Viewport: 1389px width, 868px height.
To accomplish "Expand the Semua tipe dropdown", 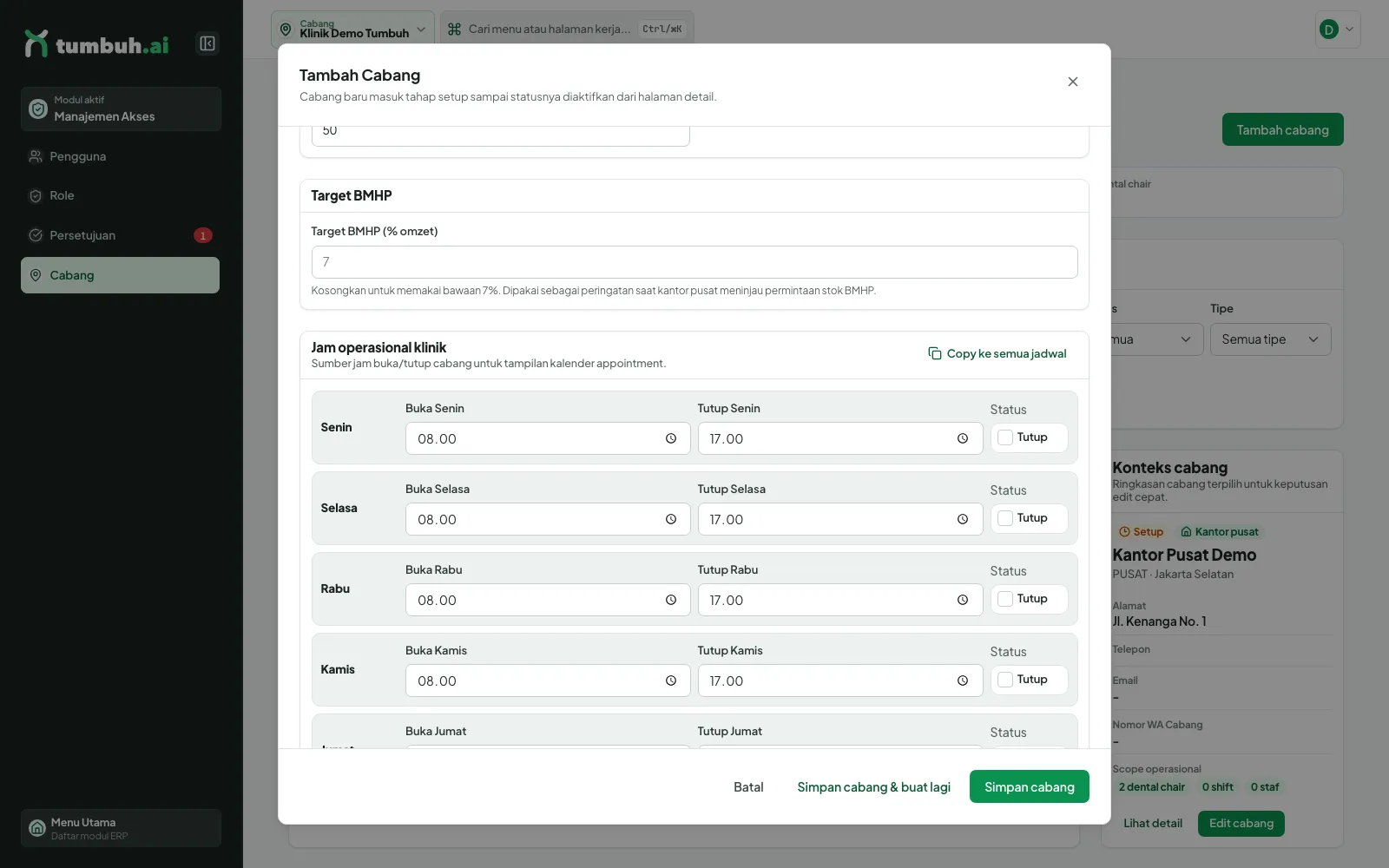I will point(1270,339).
